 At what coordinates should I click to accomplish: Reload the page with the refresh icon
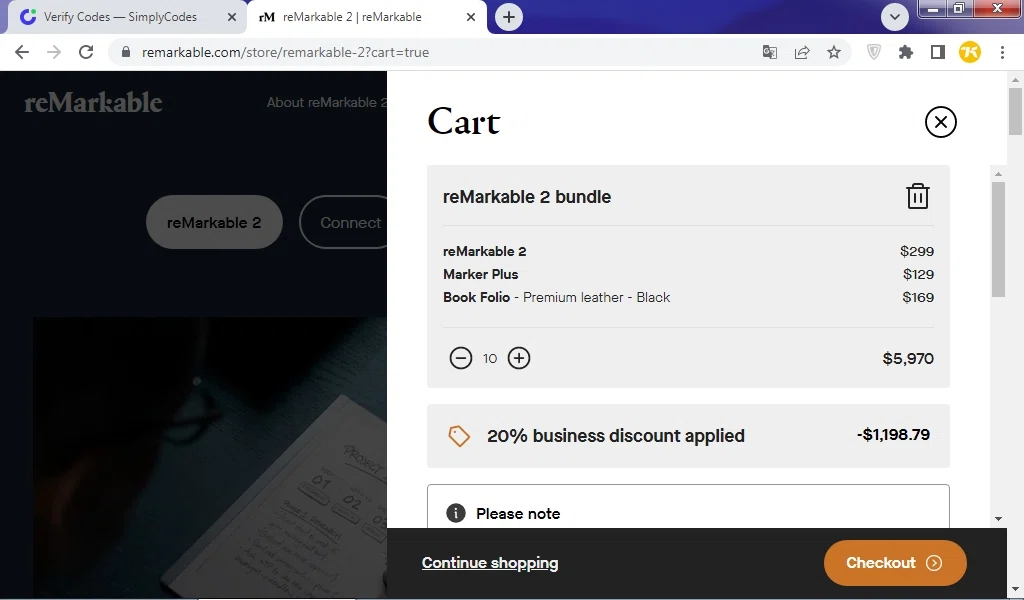pyautogui.click(x=86, y=52)
